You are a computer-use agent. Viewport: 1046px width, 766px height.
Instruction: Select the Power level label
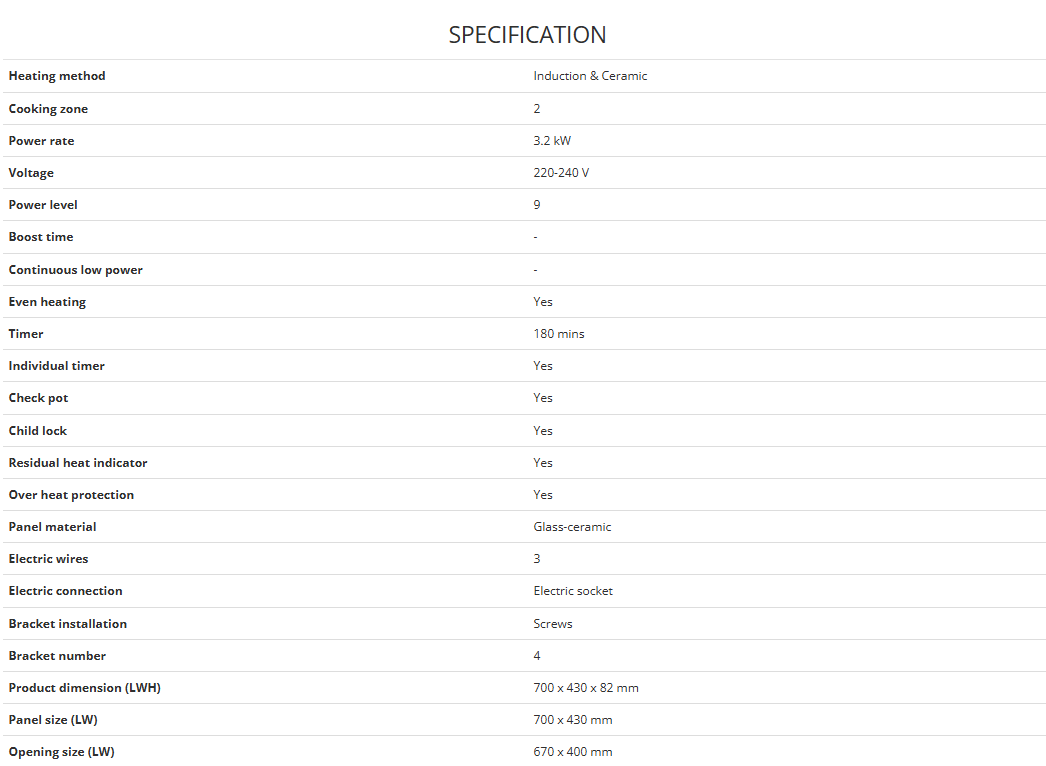[43, 205]
